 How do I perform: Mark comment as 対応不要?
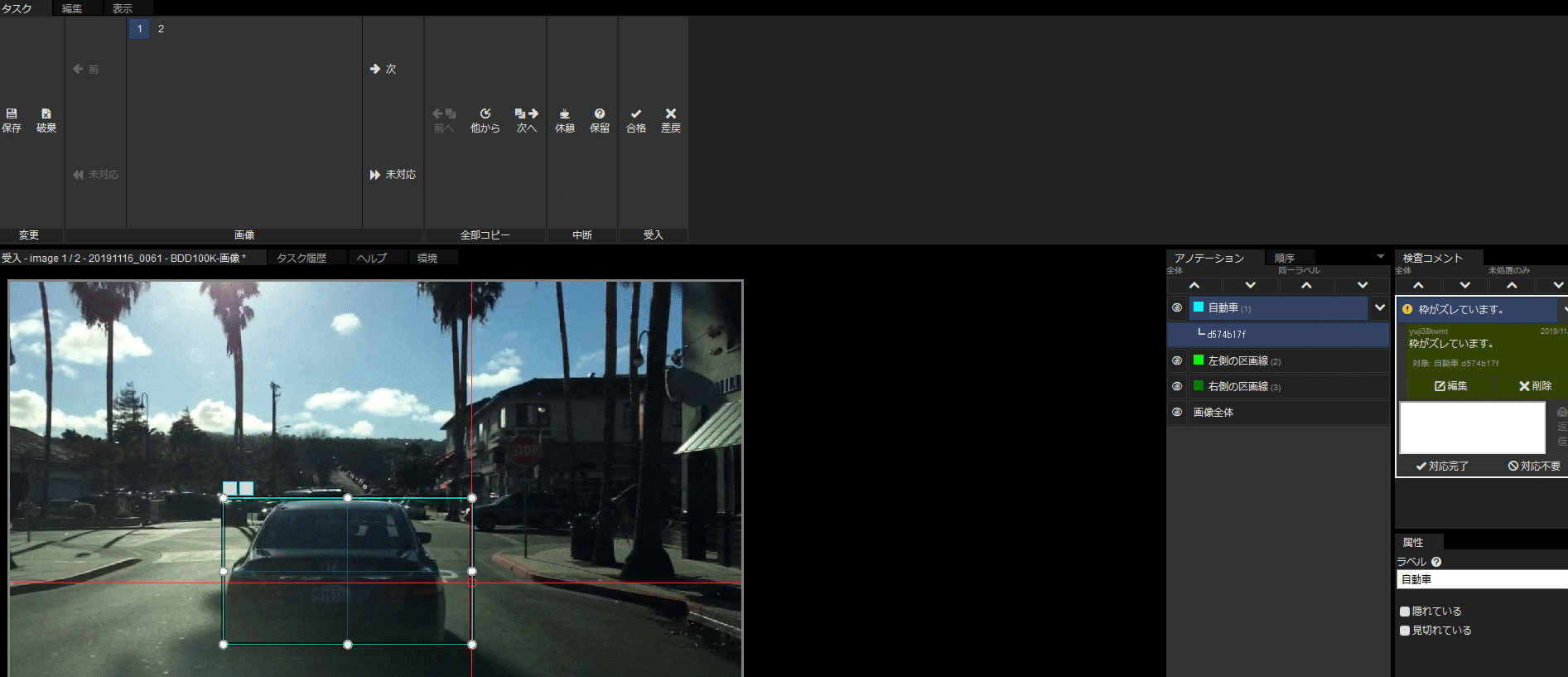click(1534, 467)
